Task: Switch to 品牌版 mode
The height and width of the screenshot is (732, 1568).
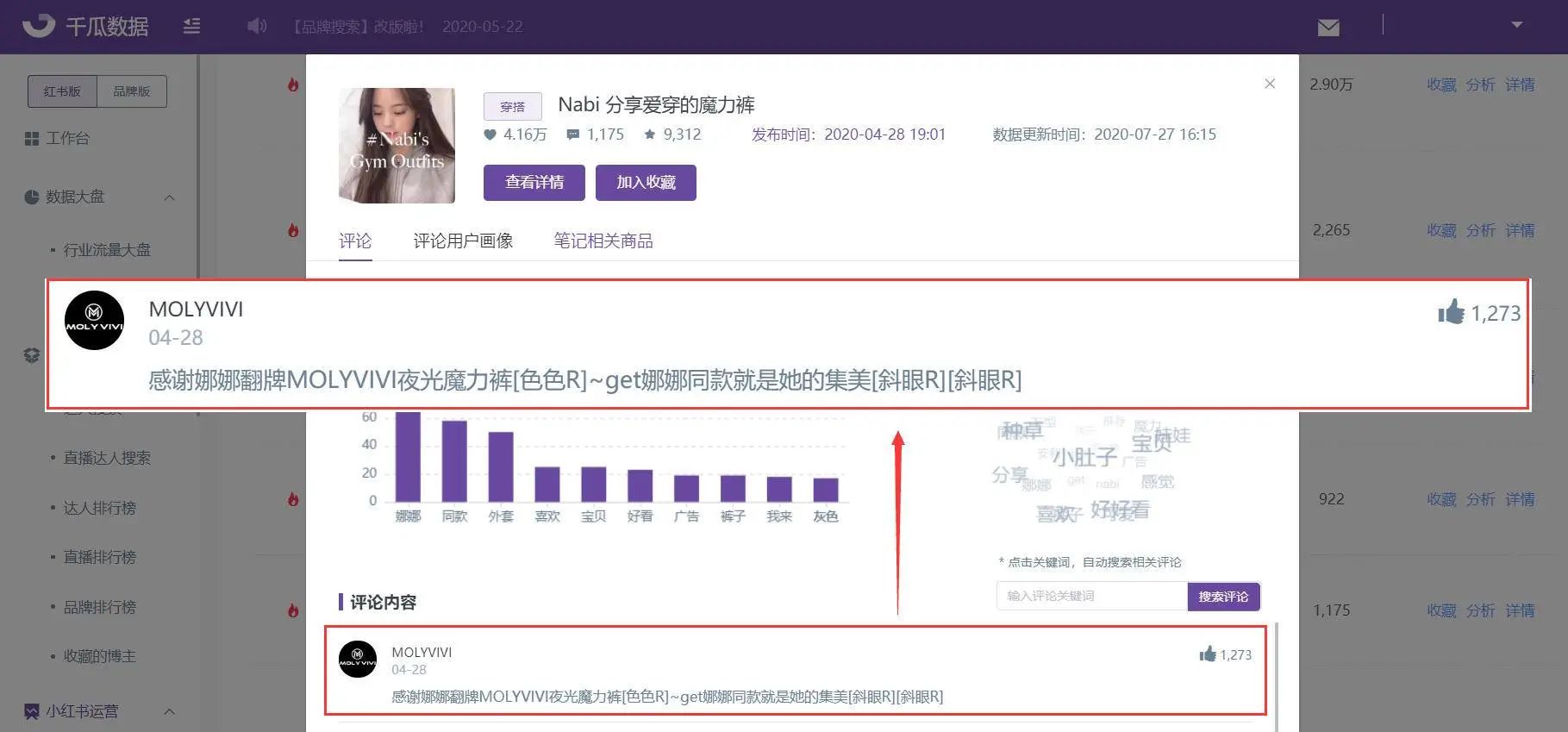Action: (x=132, y=91)
